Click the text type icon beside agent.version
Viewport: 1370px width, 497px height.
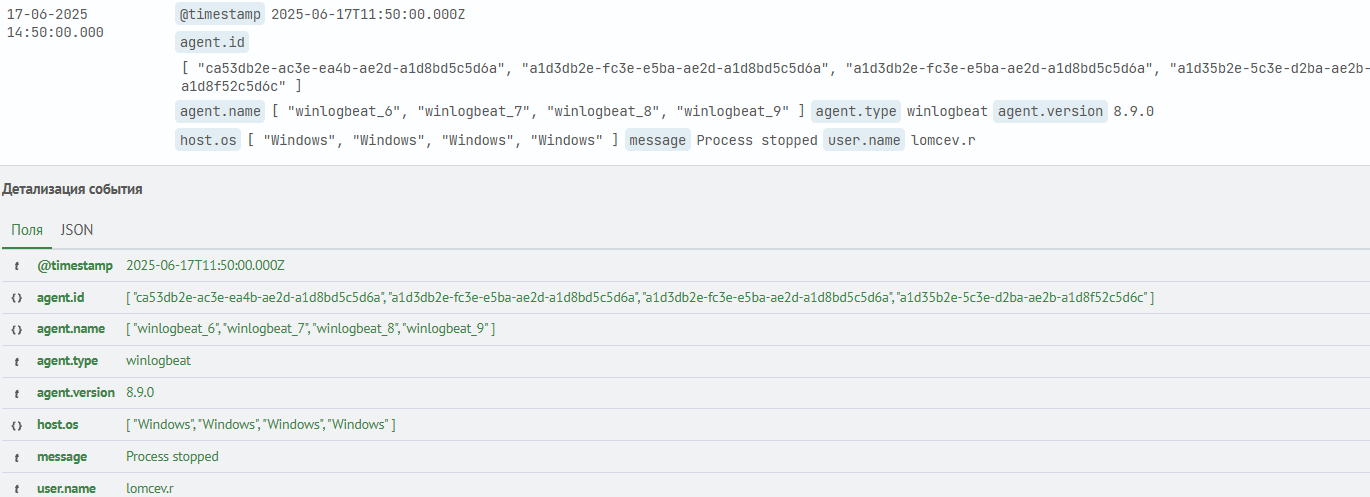16,393
